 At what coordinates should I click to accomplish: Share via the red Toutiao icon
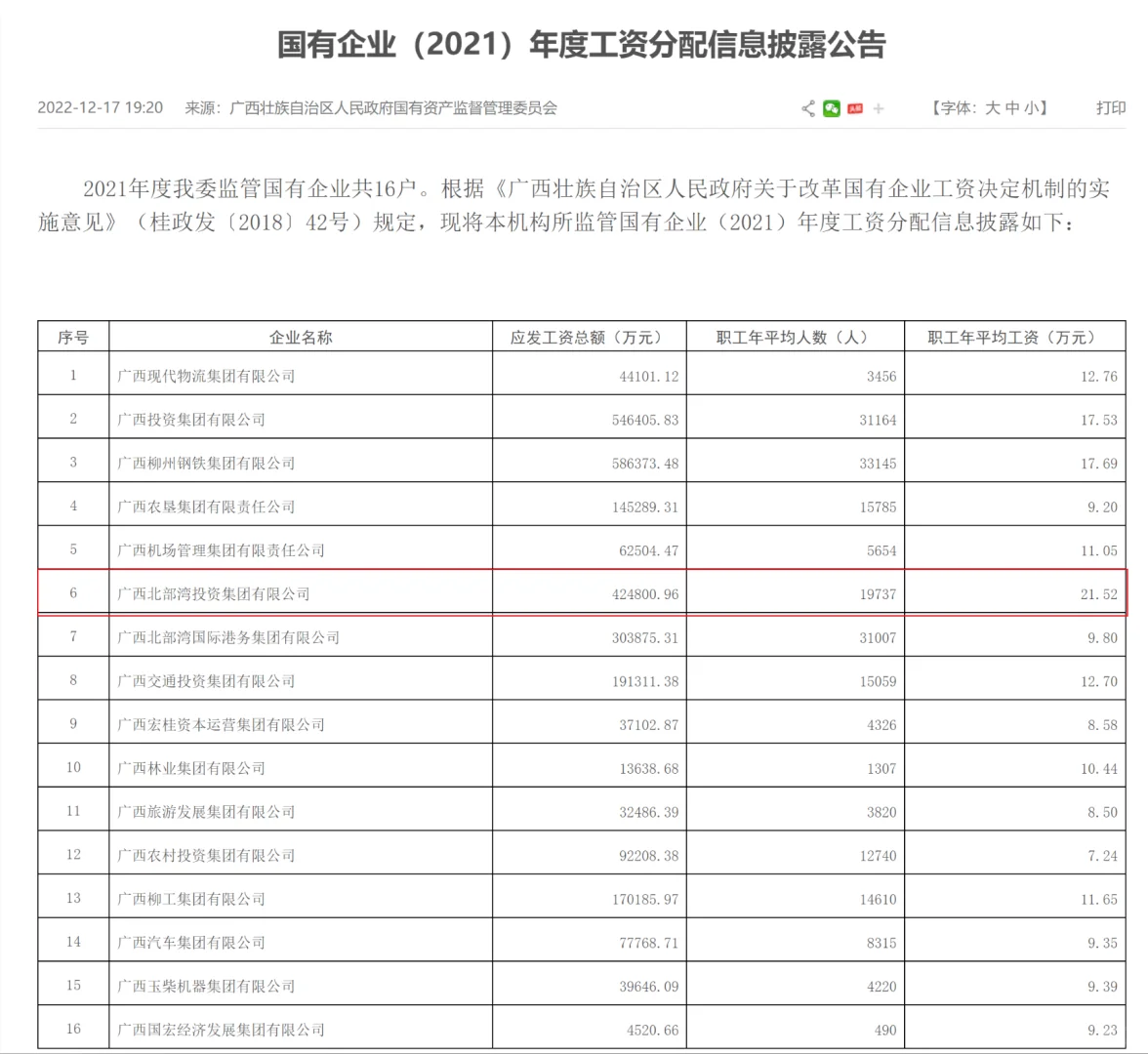point(855,109)
